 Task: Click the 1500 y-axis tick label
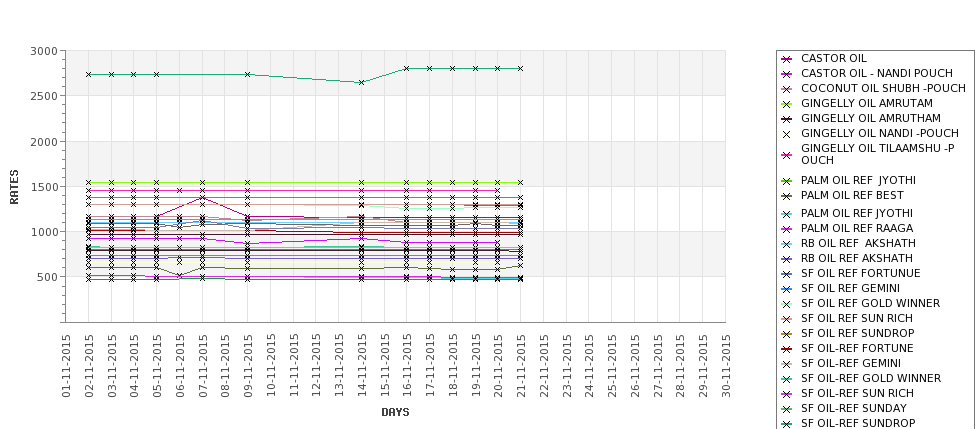pos(44,187)
